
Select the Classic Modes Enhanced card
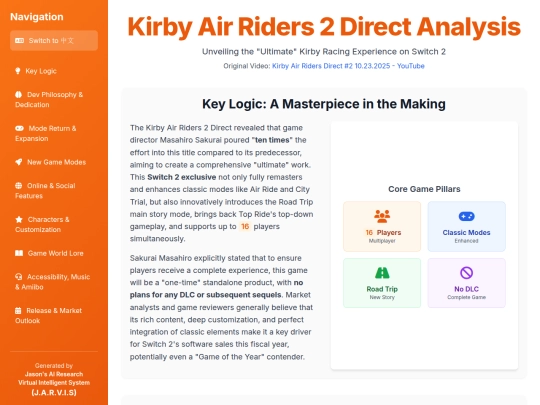coord(466,227)
